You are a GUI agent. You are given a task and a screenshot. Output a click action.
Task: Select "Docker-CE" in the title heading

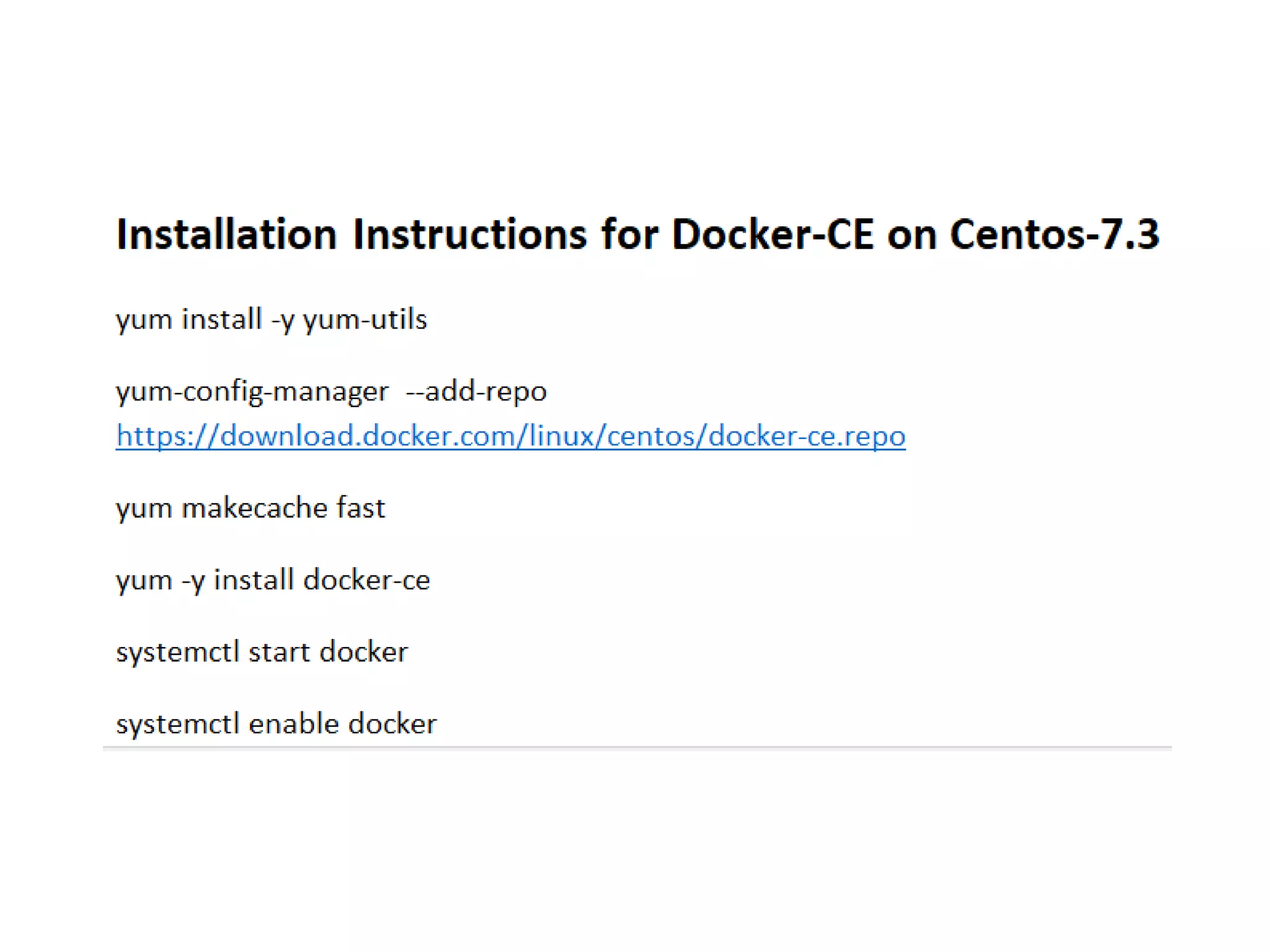[772, 235]
